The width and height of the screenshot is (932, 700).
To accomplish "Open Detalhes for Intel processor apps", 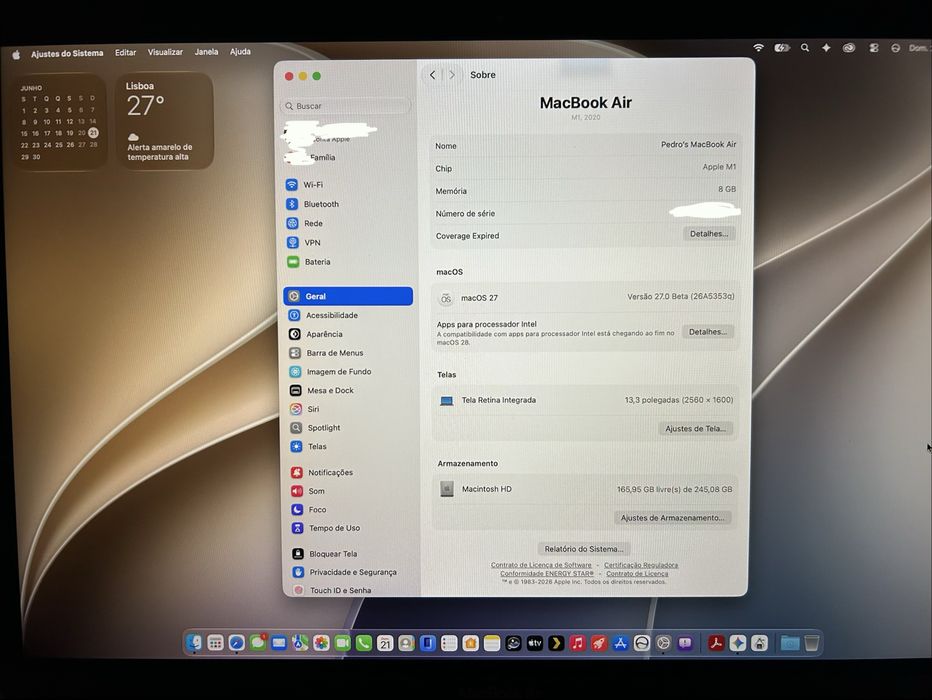I will click(x=707, y=332).
